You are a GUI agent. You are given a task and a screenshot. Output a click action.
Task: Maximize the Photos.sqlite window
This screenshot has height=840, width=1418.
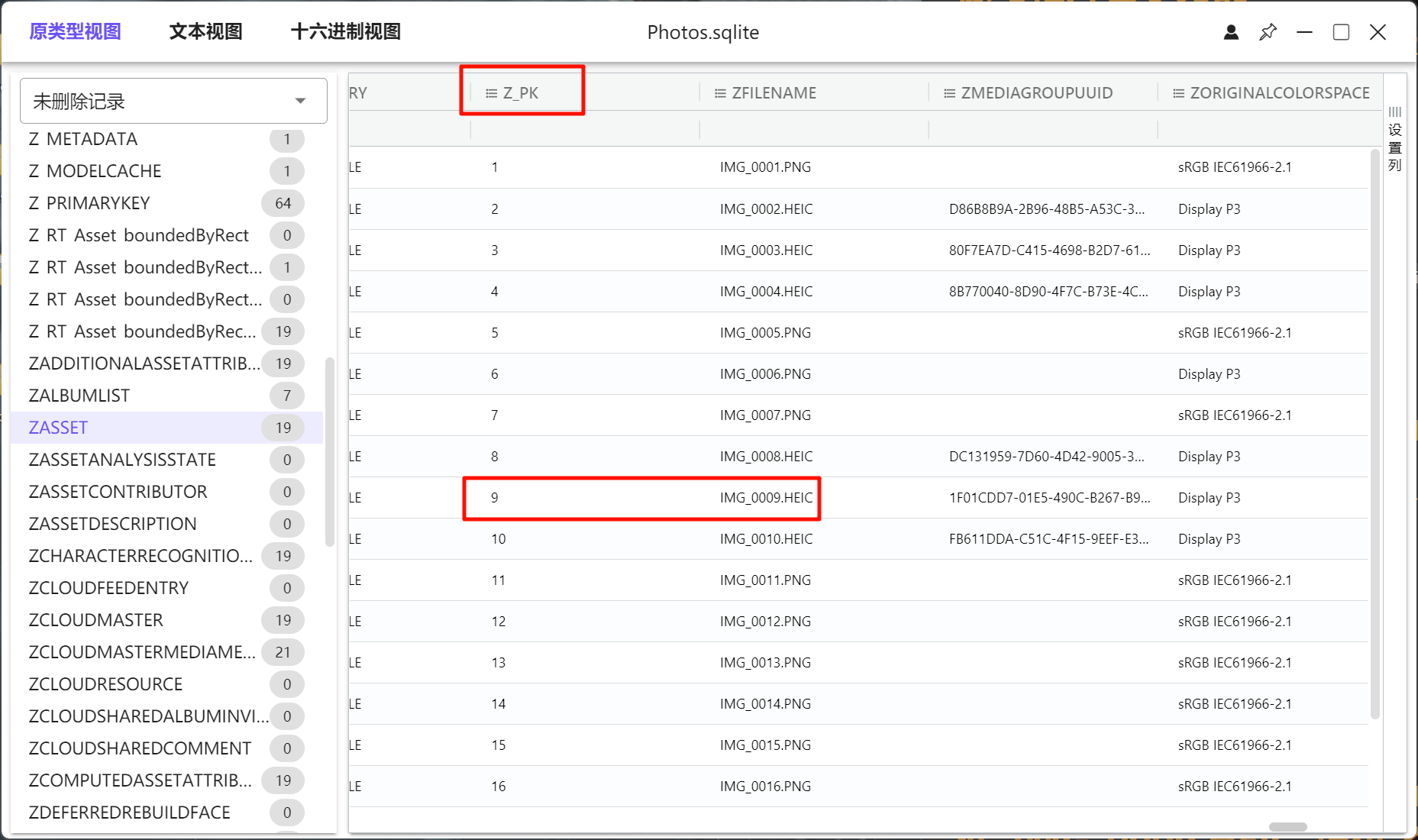click(x=1341, y=32)
